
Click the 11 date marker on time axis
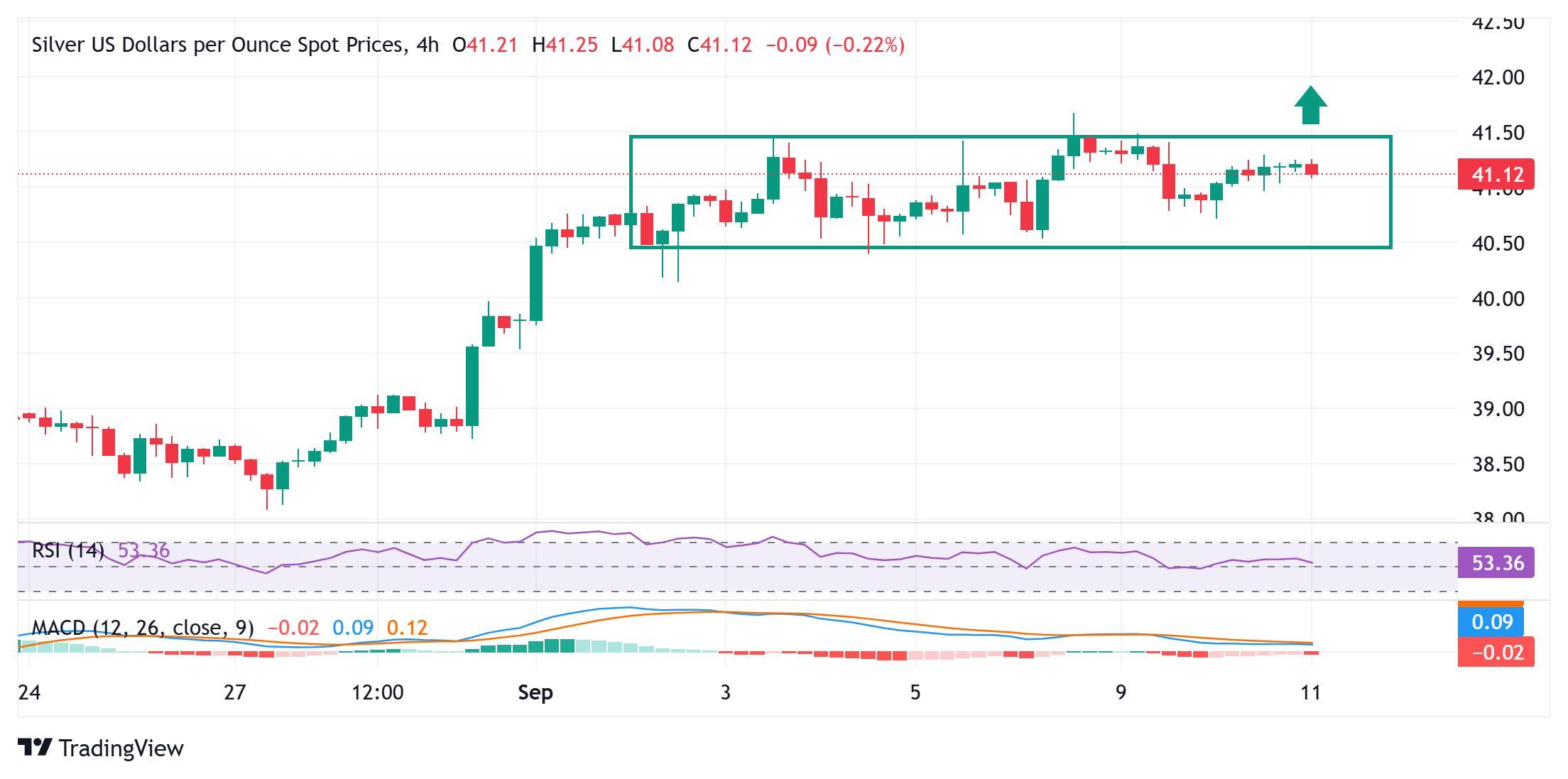tap(1310, 692)
